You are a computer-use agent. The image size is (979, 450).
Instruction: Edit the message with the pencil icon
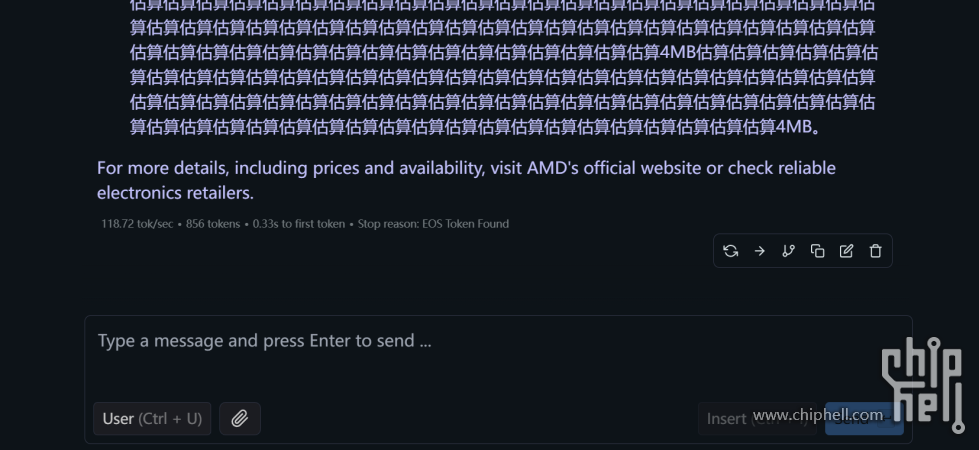pos(847,251)
